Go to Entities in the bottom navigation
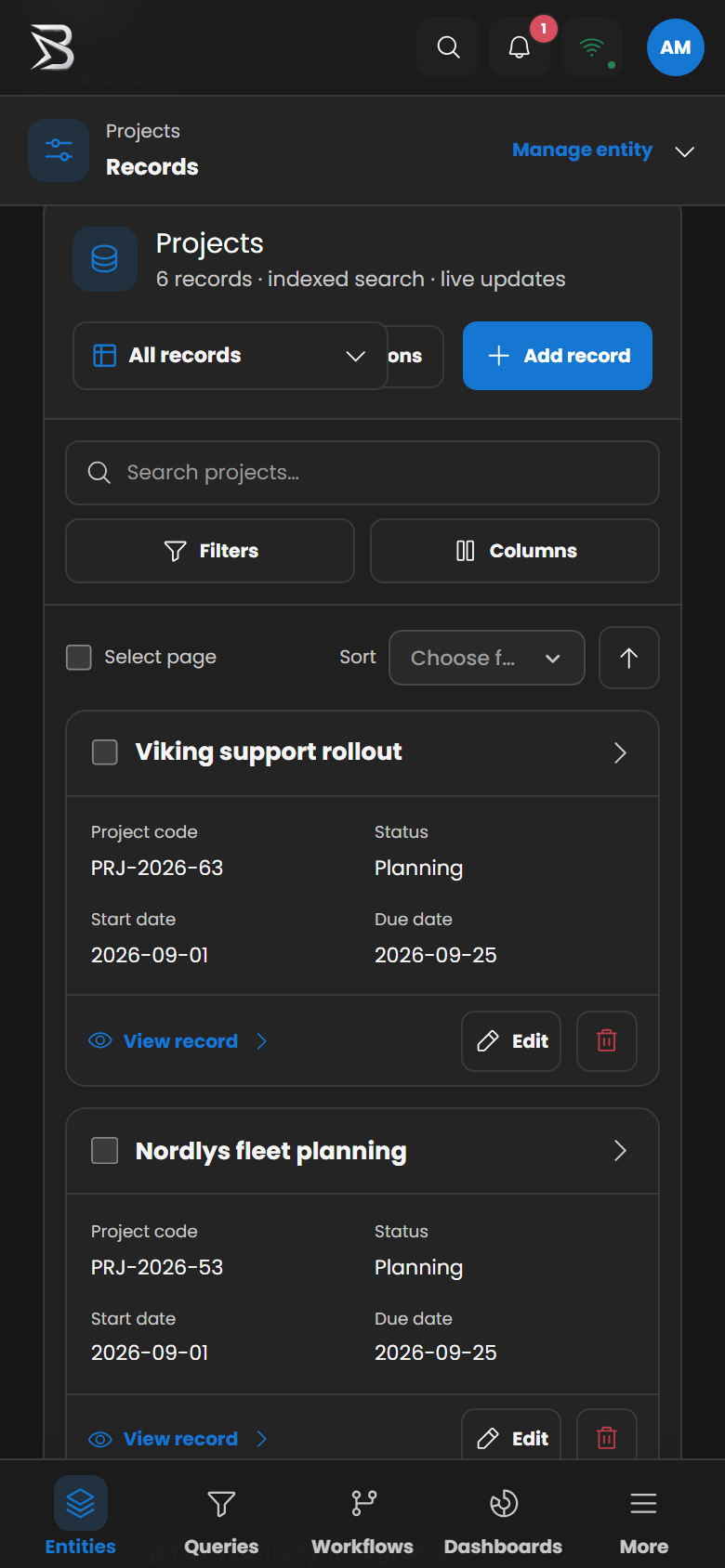Screen dimensions: 725x1568 click(81, 1516)
